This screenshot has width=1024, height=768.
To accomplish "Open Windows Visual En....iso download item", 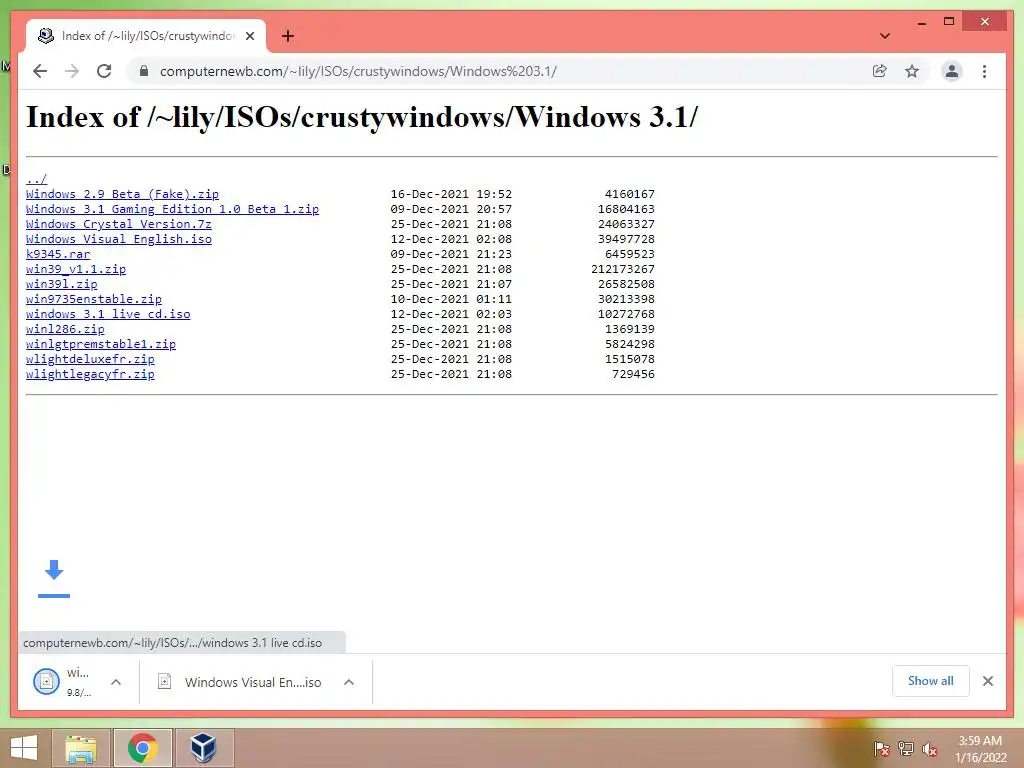I will (240, 682).
